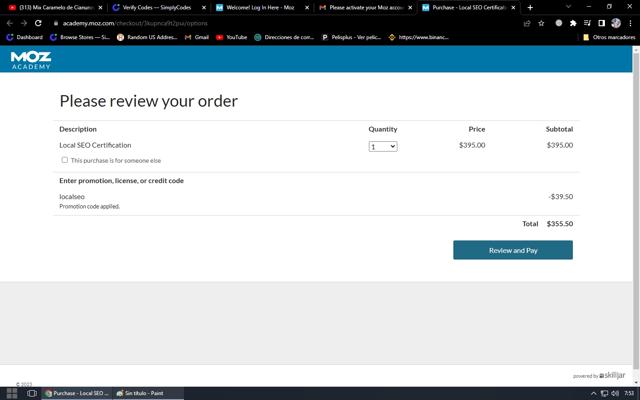This screenshot has height=400, width=640.
Task: Open the Dashboard bookmark
Action: pyautogui.click(x=25, y=37)
